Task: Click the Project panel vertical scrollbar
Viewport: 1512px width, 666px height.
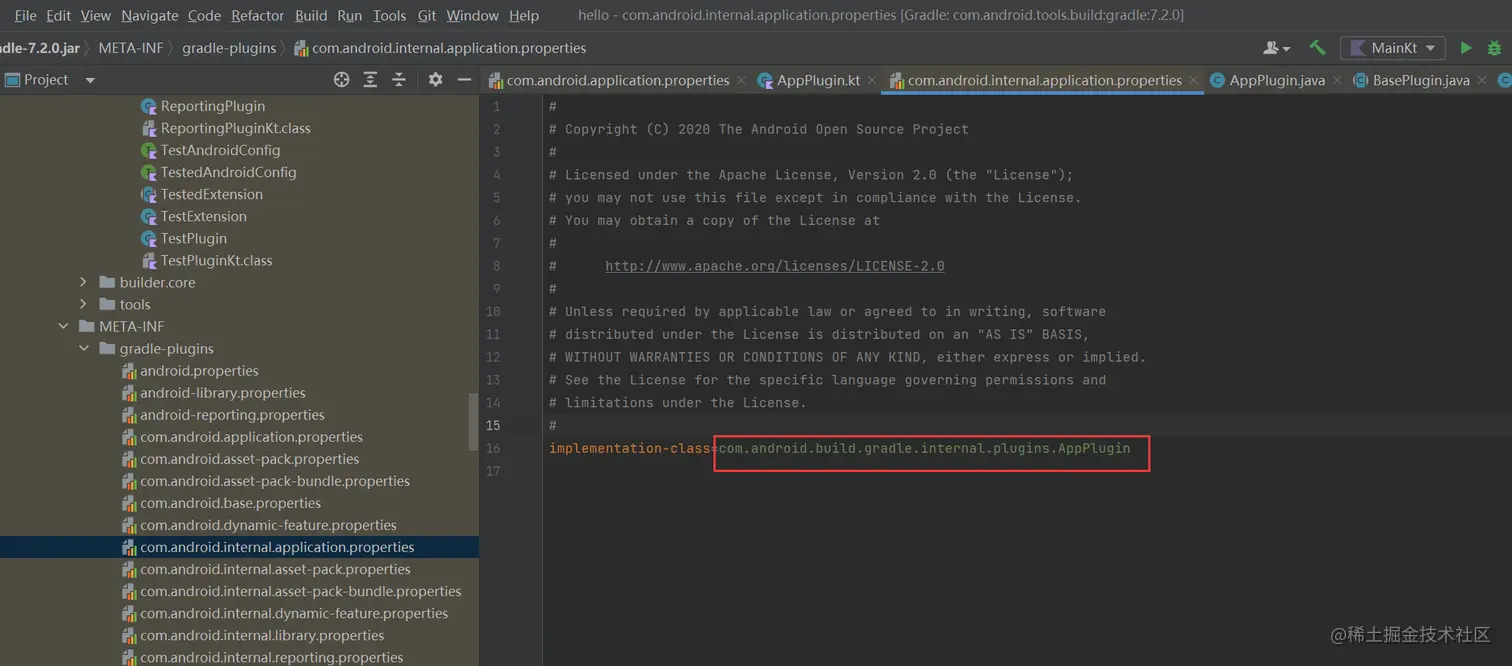Action: [473, 421]
